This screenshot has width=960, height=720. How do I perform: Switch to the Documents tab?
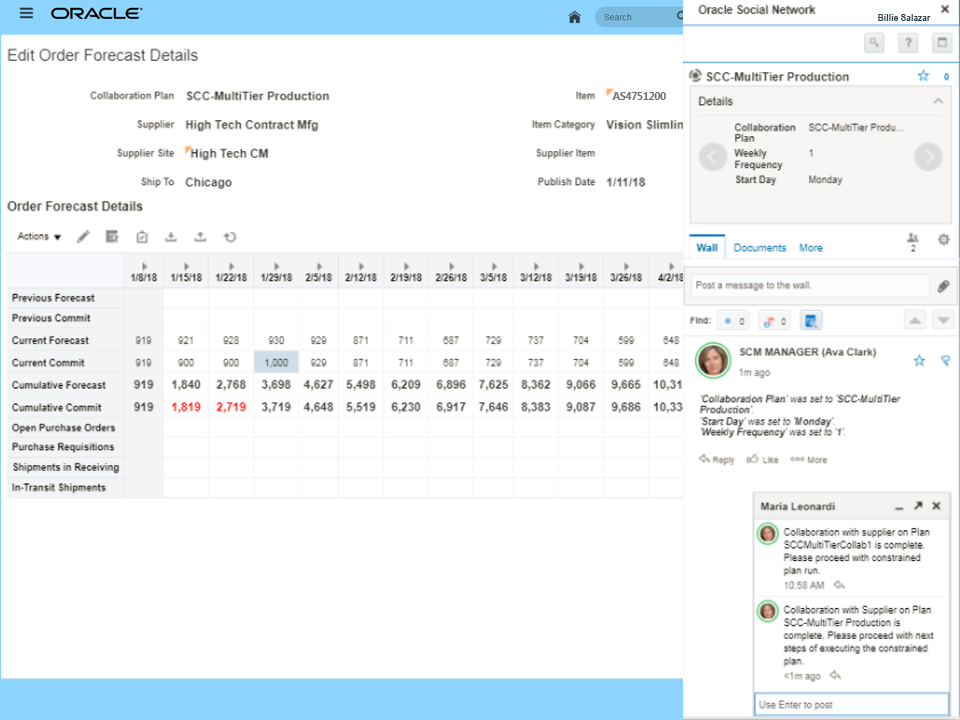(x=760, y=248)
